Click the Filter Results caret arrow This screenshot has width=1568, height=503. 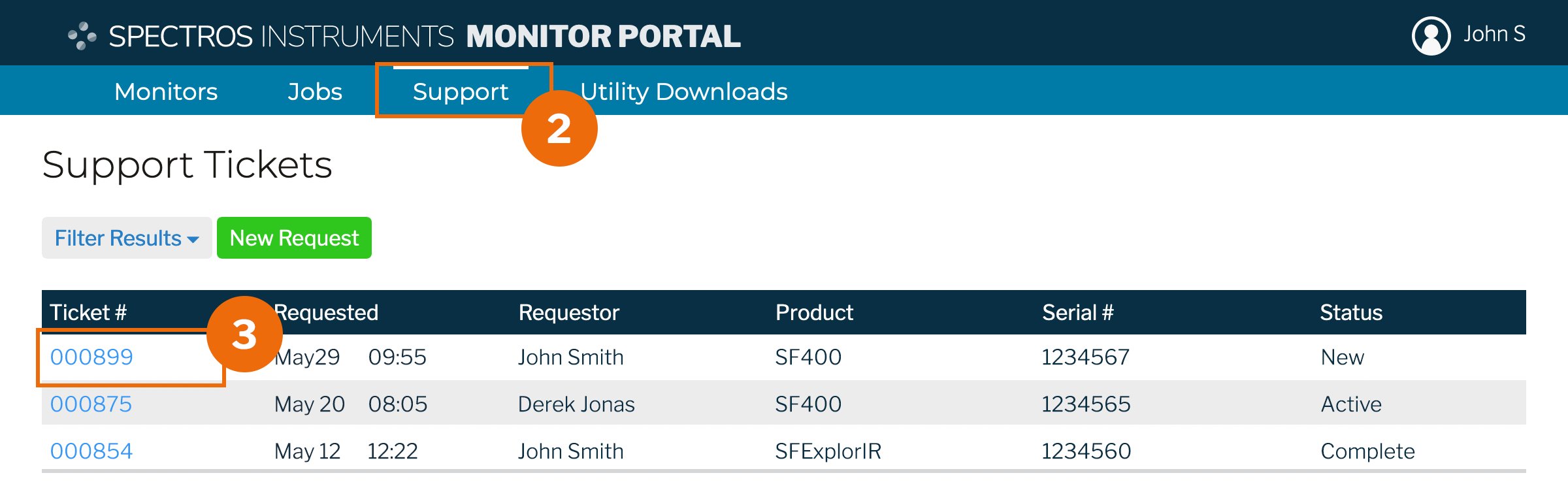click(x=193, y=240)
